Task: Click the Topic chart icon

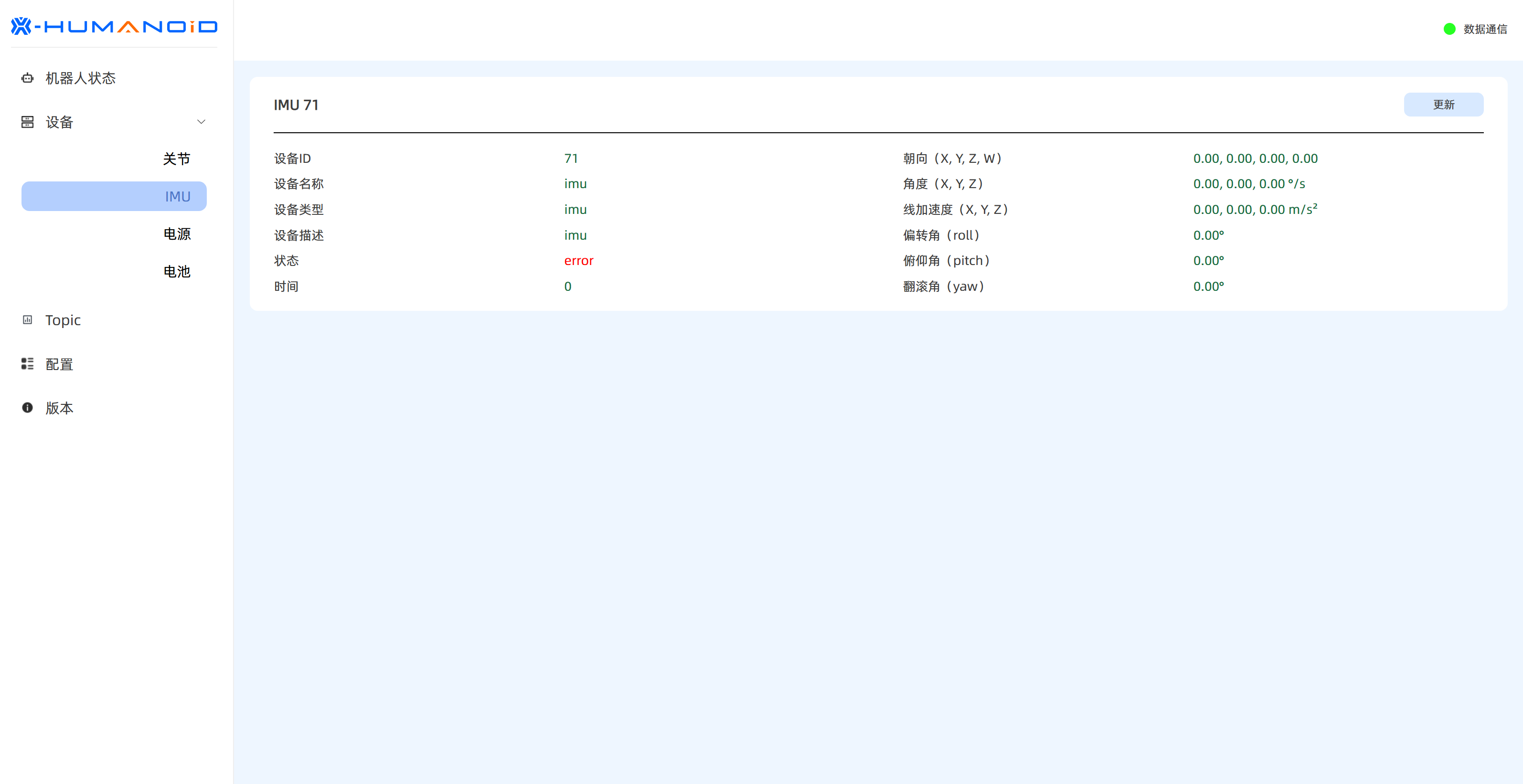Action: coord(27,320)
